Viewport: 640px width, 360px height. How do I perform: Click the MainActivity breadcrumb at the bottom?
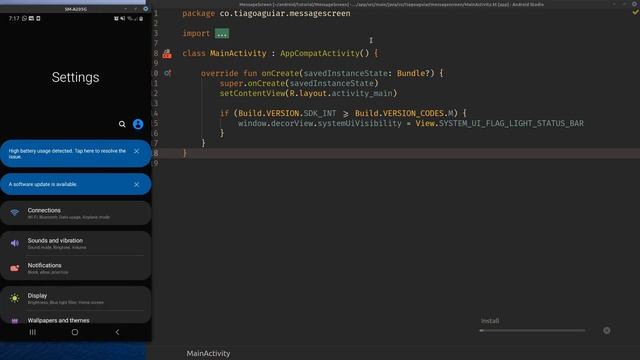[x=208, y=353]
